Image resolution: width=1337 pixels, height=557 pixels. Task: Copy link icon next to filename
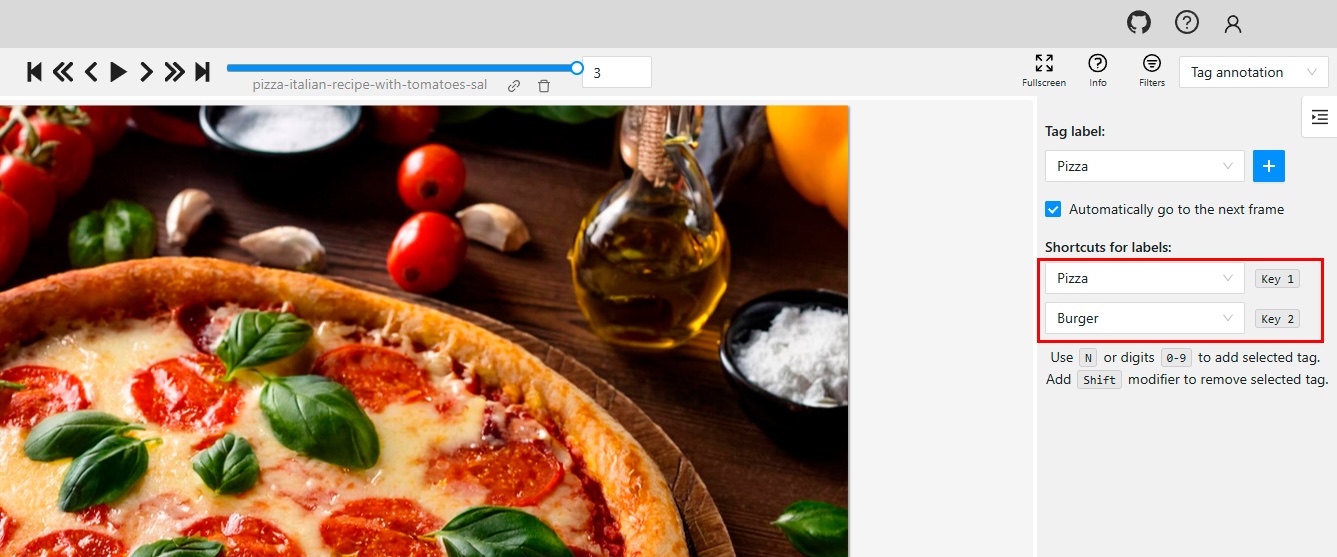point(514,86)
